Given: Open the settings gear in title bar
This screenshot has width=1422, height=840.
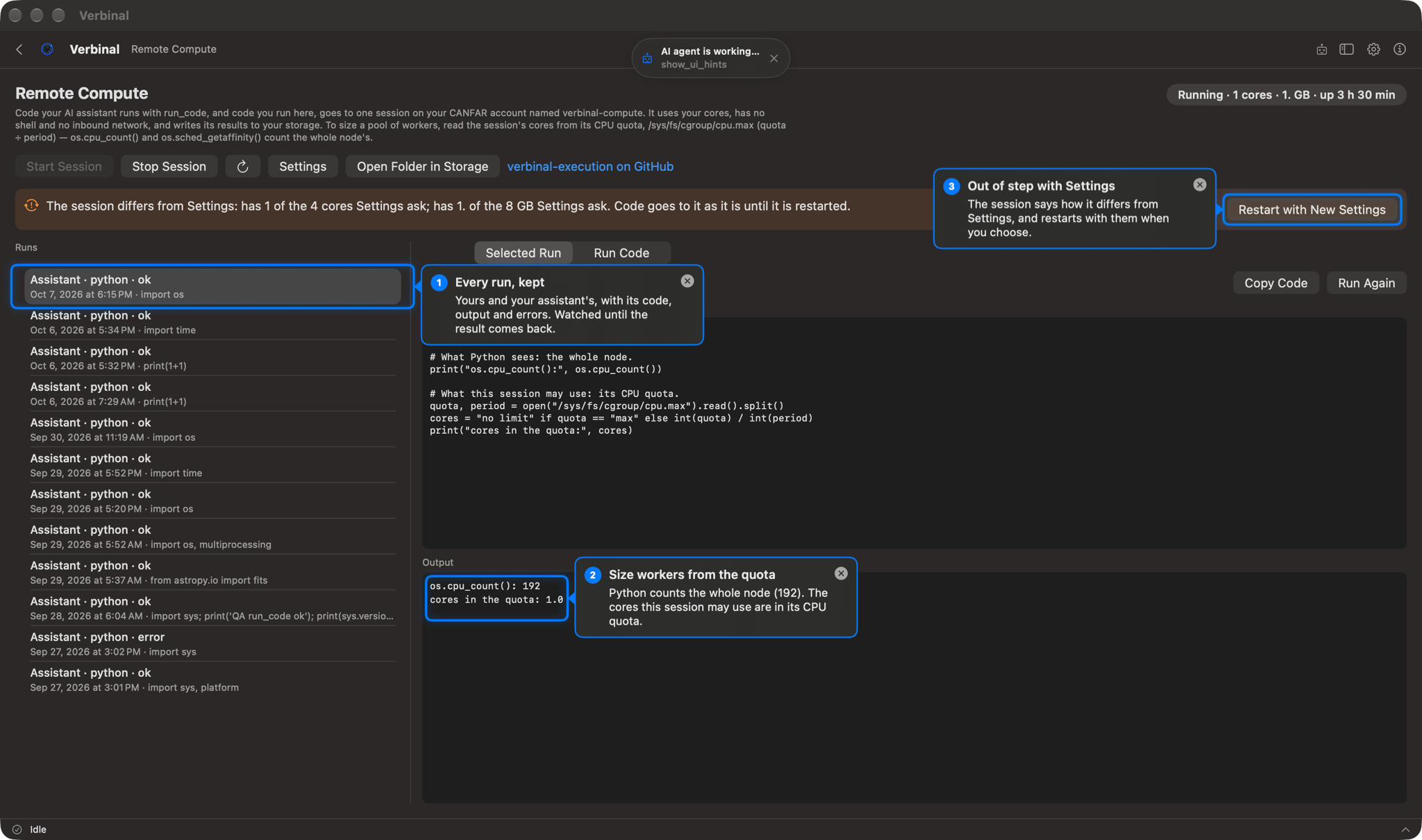Looking at the screenshot, I should [1373, 49].
